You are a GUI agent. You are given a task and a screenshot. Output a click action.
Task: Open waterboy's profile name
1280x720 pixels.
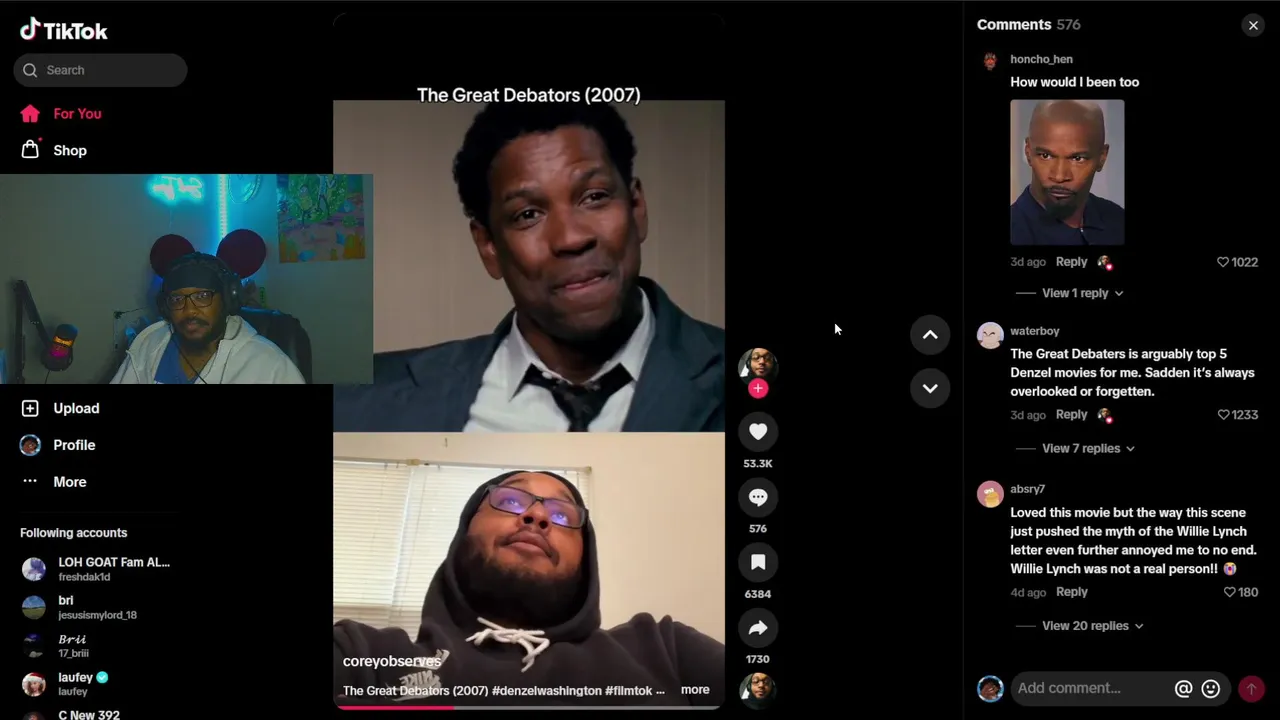coord(1034,331)
